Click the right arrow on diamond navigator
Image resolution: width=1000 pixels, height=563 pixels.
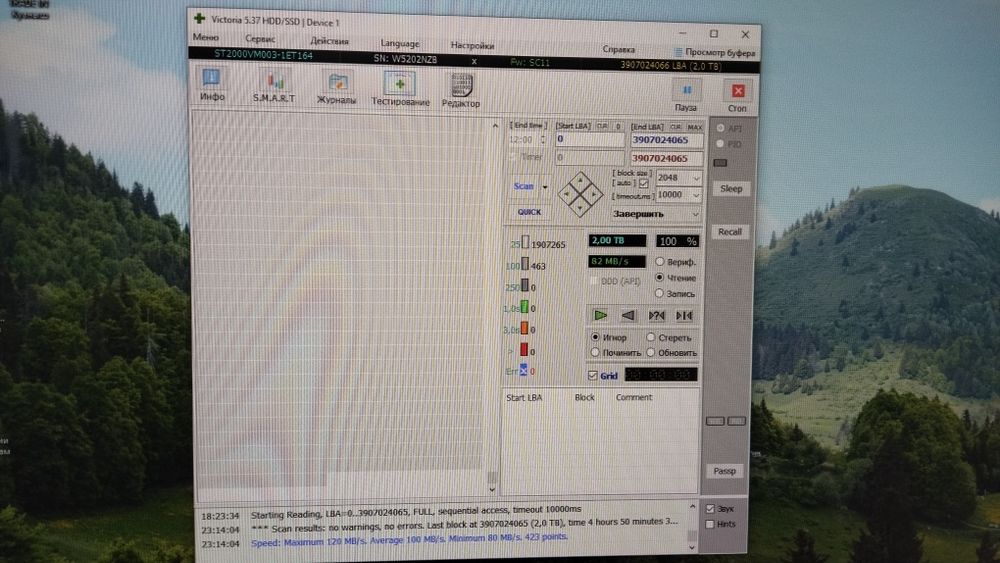593,193
